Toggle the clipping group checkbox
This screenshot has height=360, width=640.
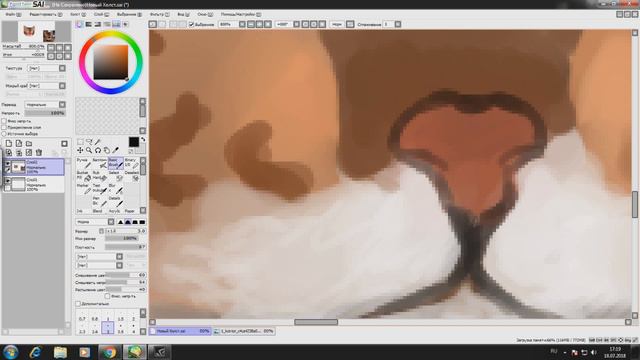click(x=4, y=127)
